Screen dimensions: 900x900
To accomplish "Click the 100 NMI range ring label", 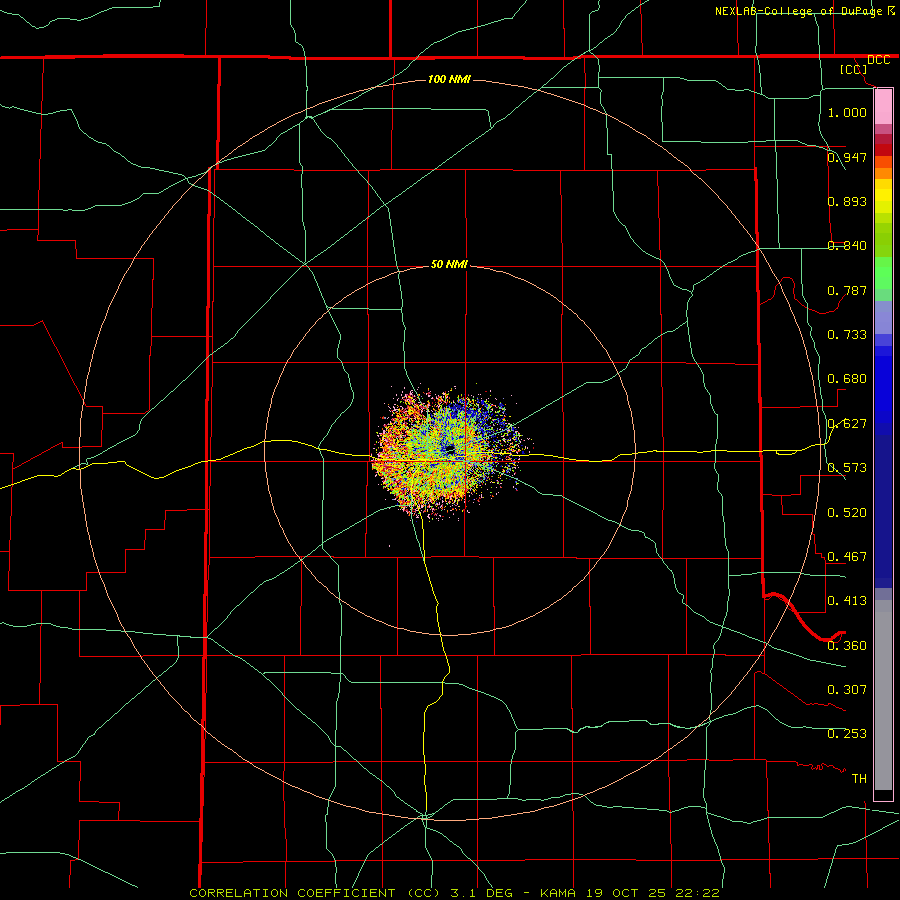I will pos(449,79).
